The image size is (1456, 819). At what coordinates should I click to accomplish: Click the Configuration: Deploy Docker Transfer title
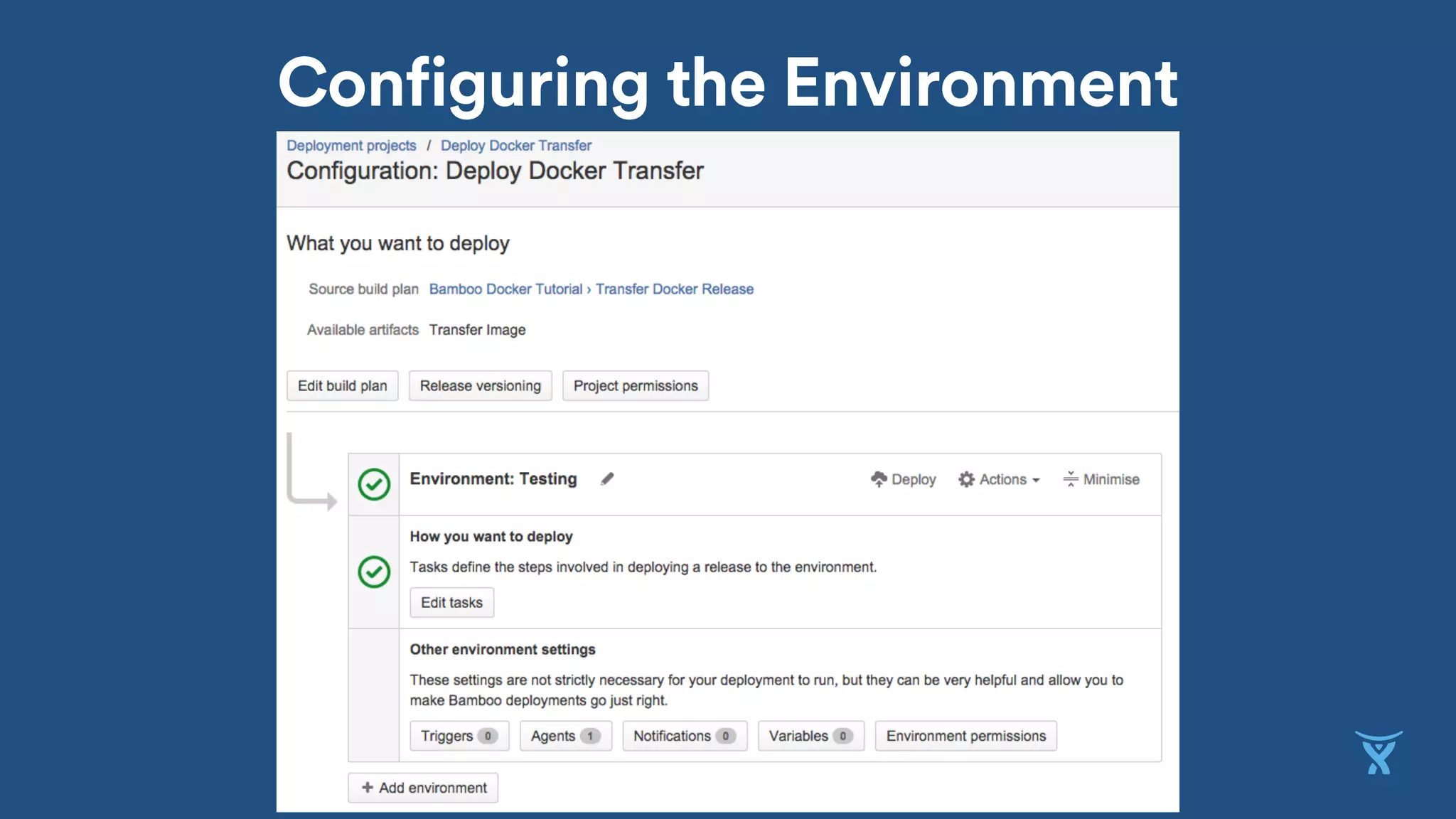tap(495, 171)
